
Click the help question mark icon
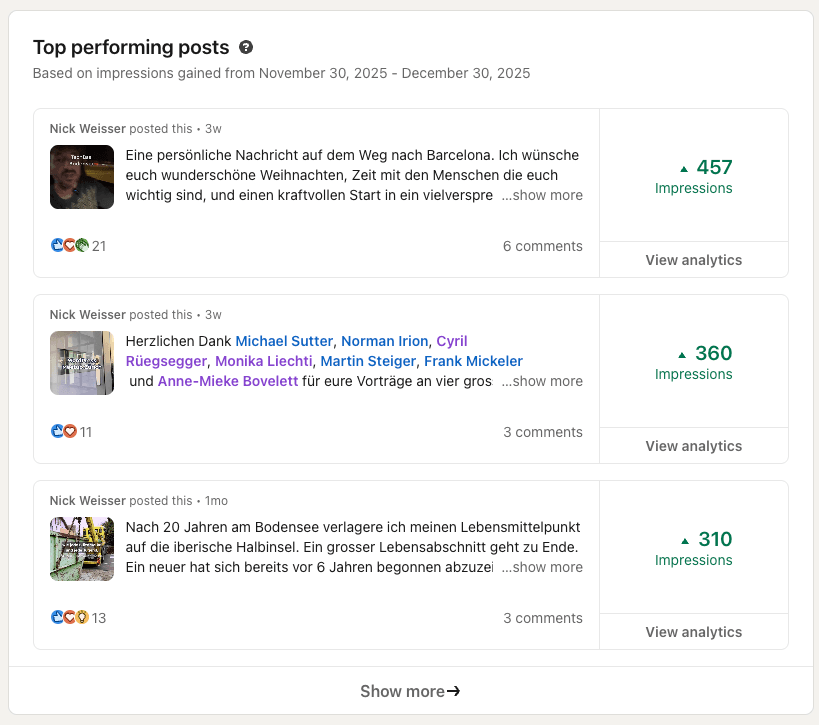coord(246,47)
